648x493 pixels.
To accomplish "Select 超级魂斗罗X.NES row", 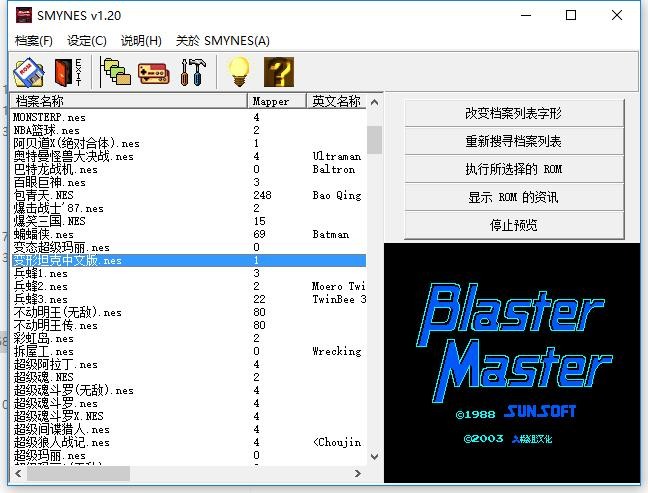I will click(188, 416).
